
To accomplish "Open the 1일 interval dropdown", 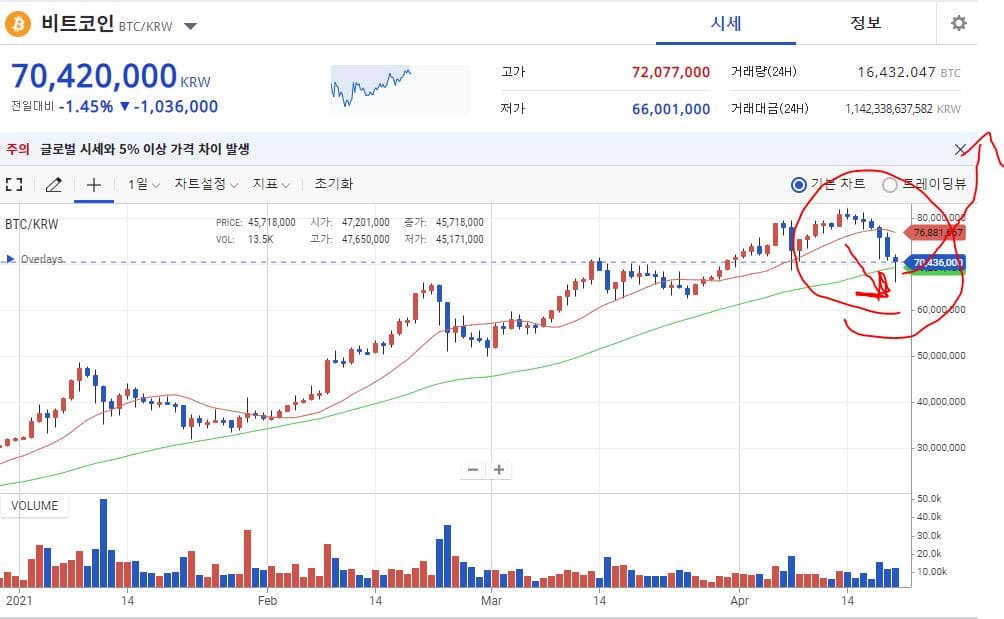I will [x=143, y=184].
